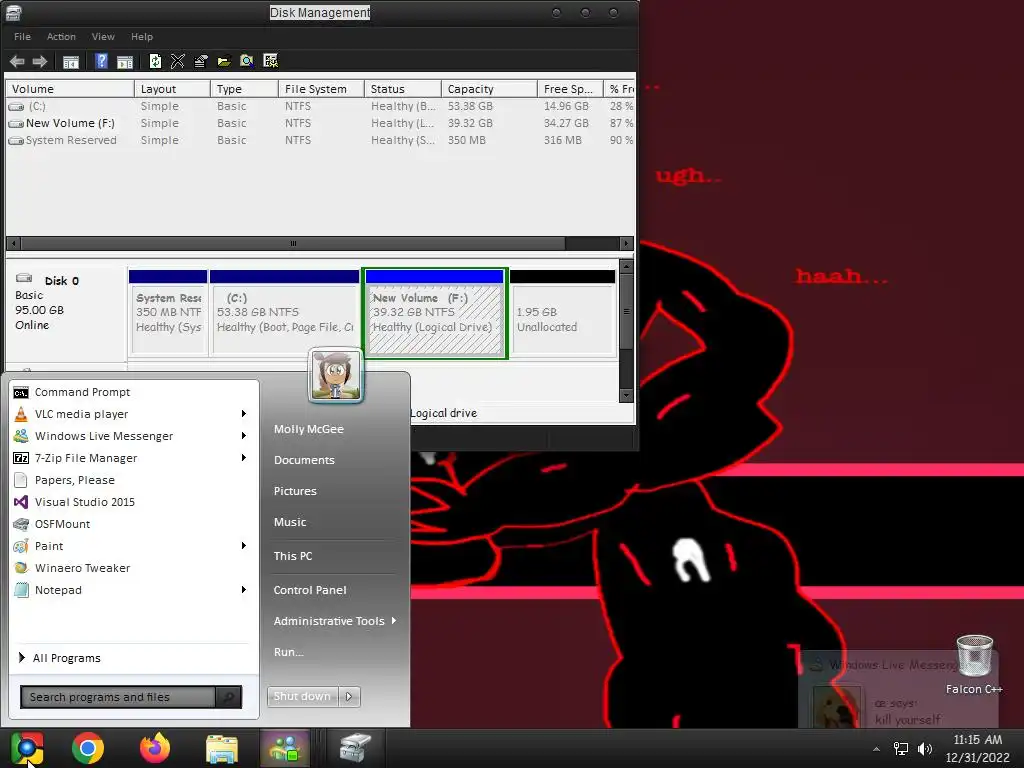Select System Reserved row in volume list
The image size is (1024, 768).
(320, 140)
